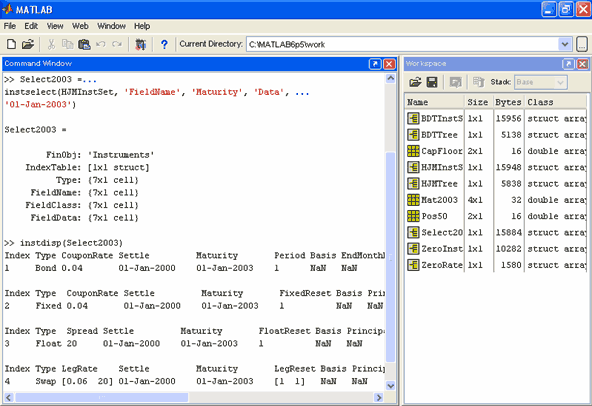Close the Workspace panel

(583, 64)
